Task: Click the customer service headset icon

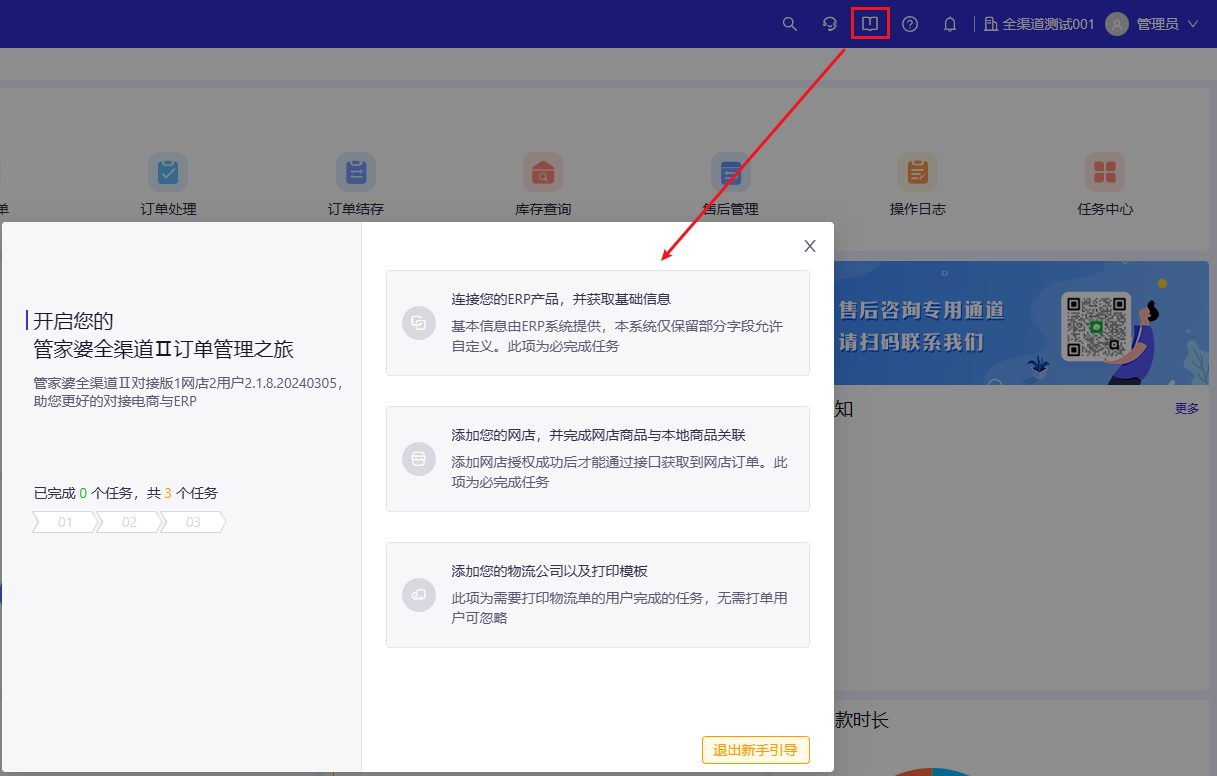Action: (x=830, y=24)
